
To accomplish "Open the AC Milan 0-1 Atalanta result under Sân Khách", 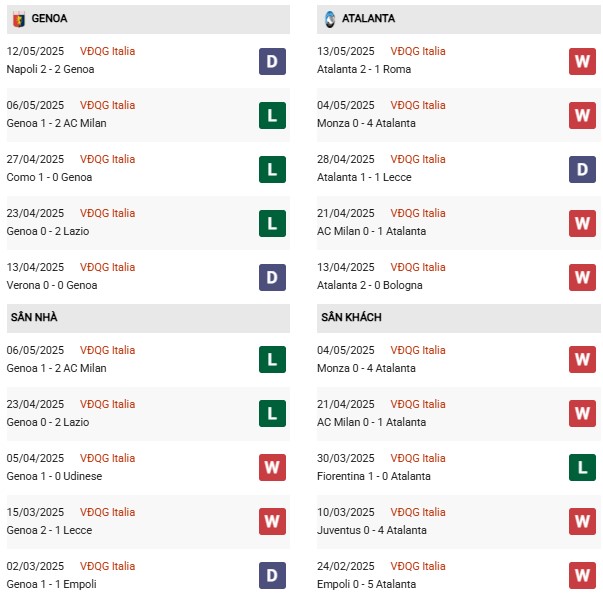I will coord(371,422).
